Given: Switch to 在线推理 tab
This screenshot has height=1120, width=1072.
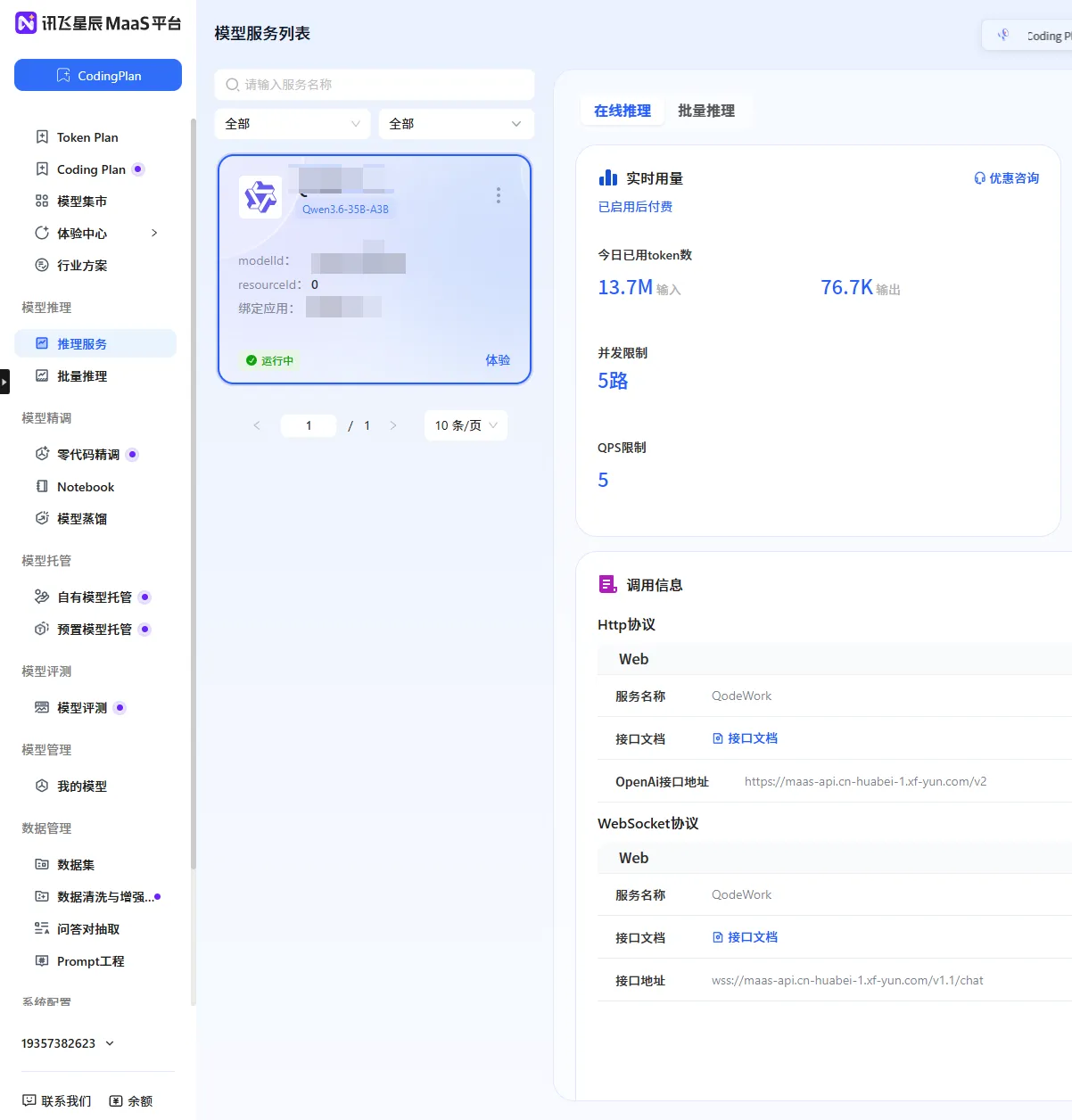Looking at the screenshot, I should [x=623, y=111].
